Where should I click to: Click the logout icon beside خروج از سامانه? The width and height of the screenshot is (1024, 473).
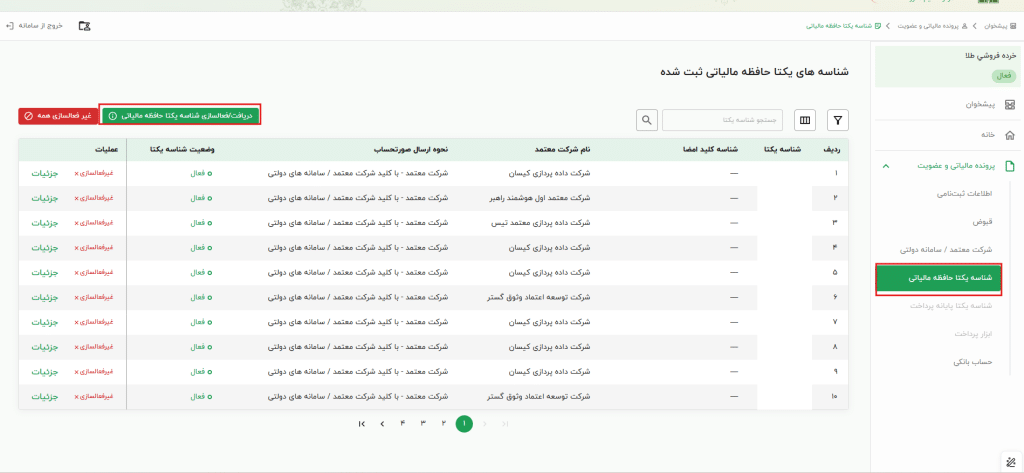point(9,25)
